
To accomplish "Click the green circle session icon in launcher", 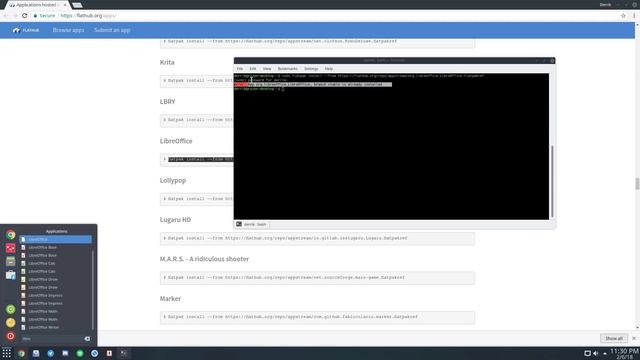I will tap(11, 309).
